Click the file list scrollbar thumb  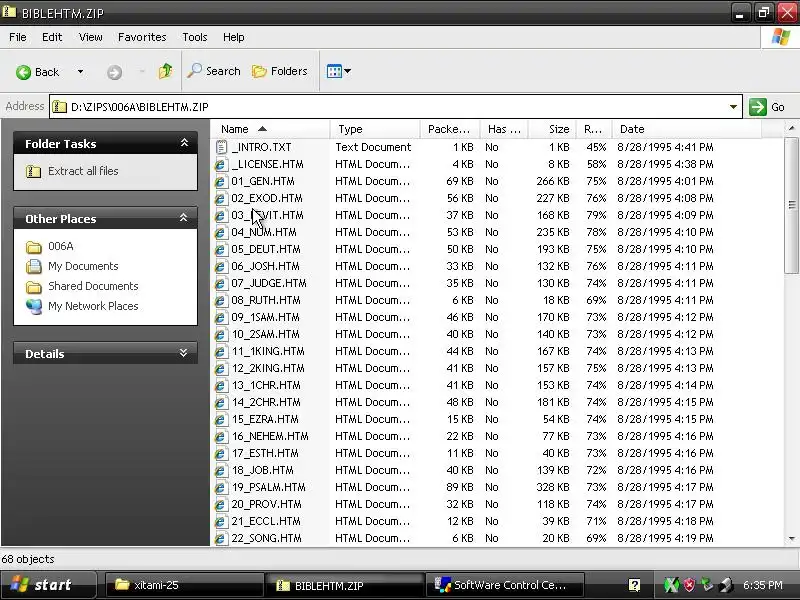(791, 205)
